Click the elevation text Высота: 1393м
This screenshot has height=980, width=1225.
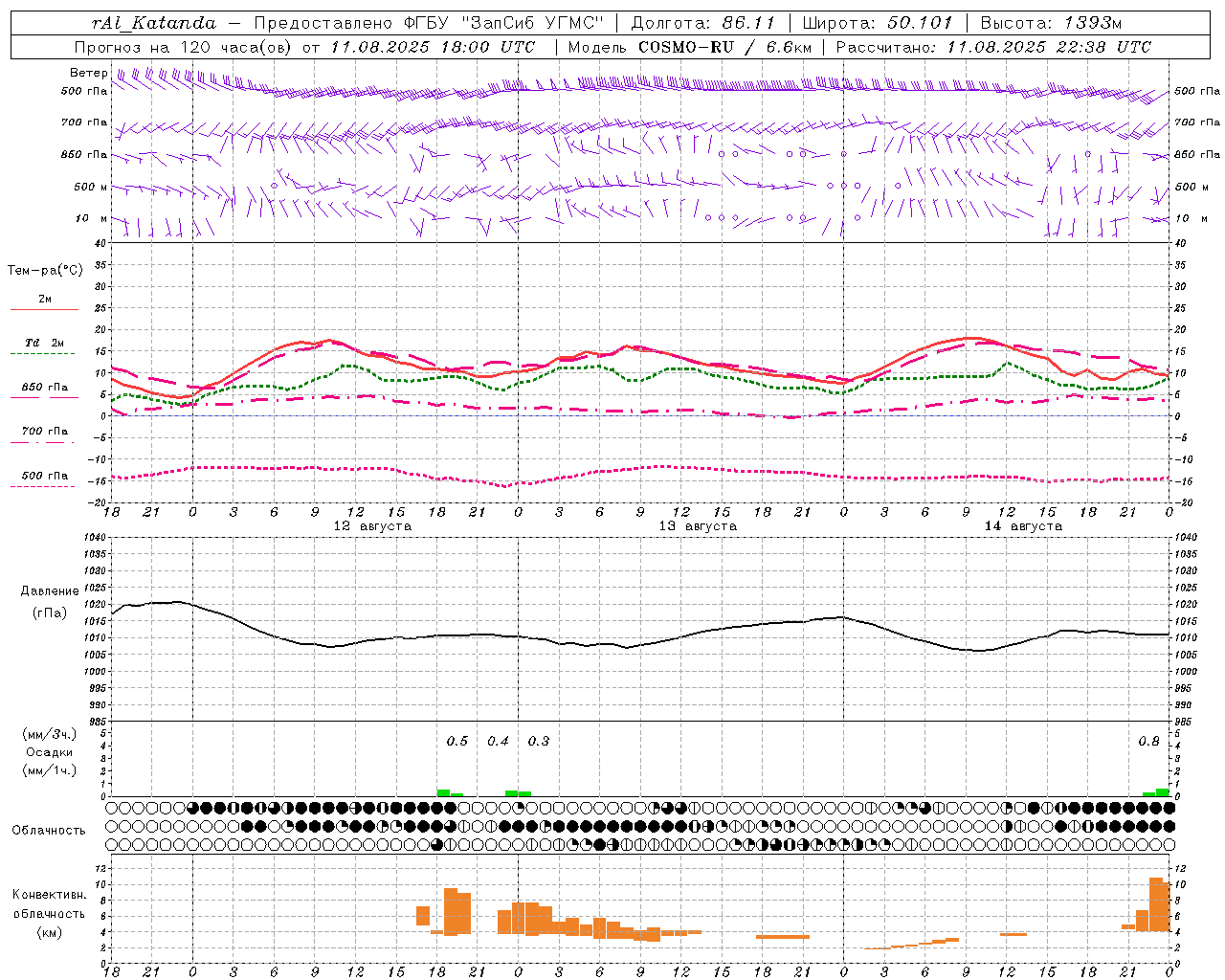coord(1051,23)
